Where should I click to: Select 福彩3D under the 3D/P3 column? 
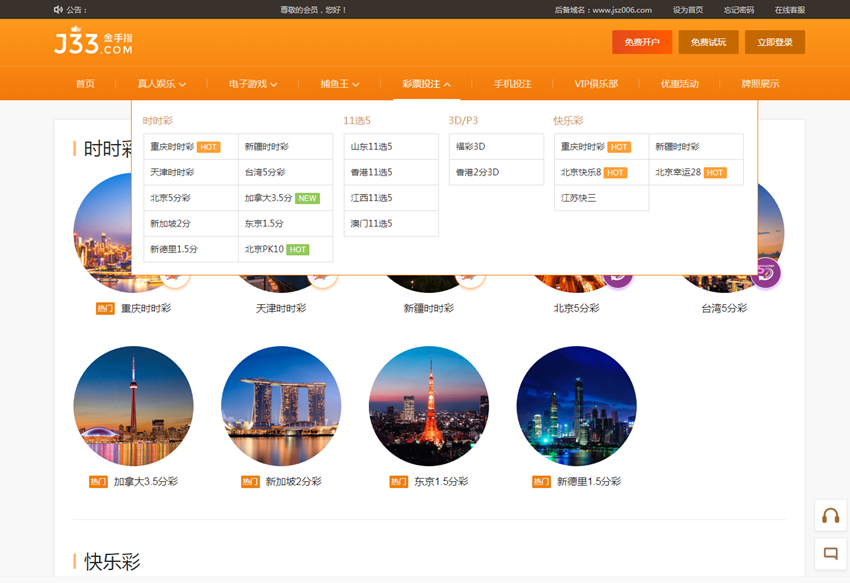coord(471,146)
